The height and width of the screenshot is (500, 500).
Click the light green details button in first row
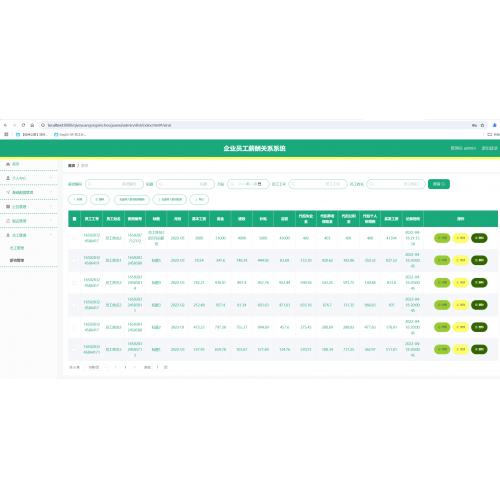click(442, 238)
